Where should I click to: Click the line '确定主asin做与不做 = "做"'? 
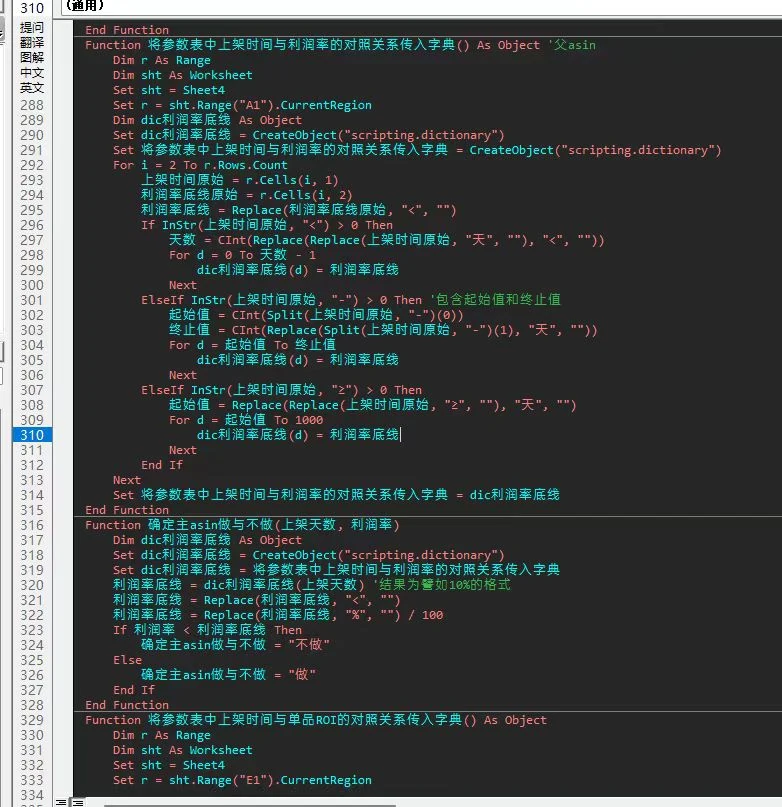tap(228, 675)
